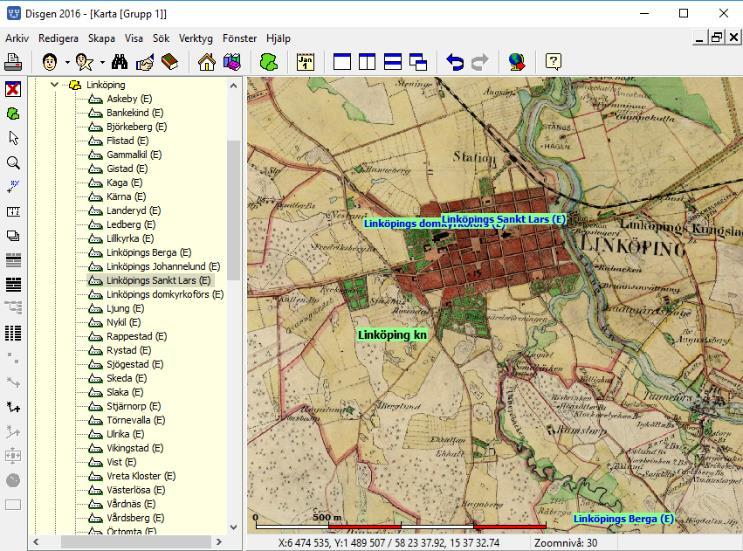743x551 pixels.
Task: Open the Hjälp menu
Action: point(278,38)
